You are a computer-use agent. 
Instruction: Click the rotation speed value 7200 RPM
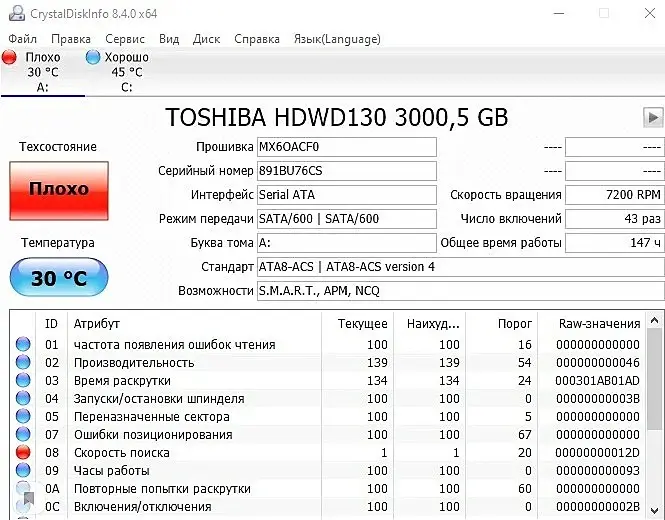(x=615, y=195)
